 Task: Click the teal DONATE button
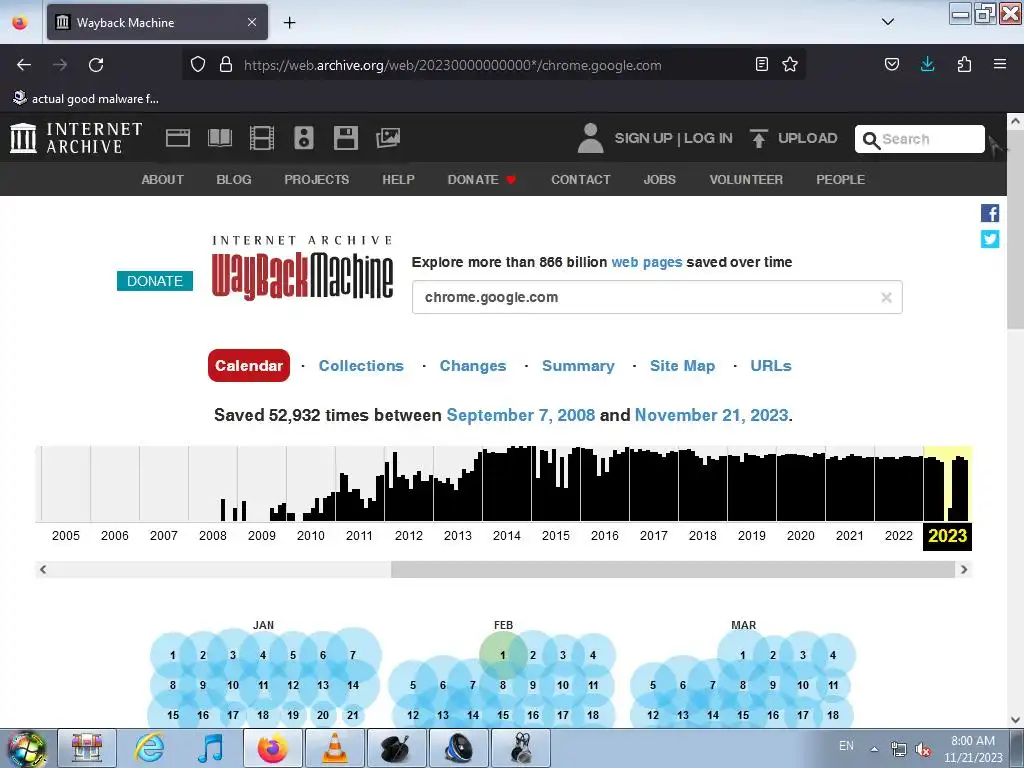[x=155, y=281]
